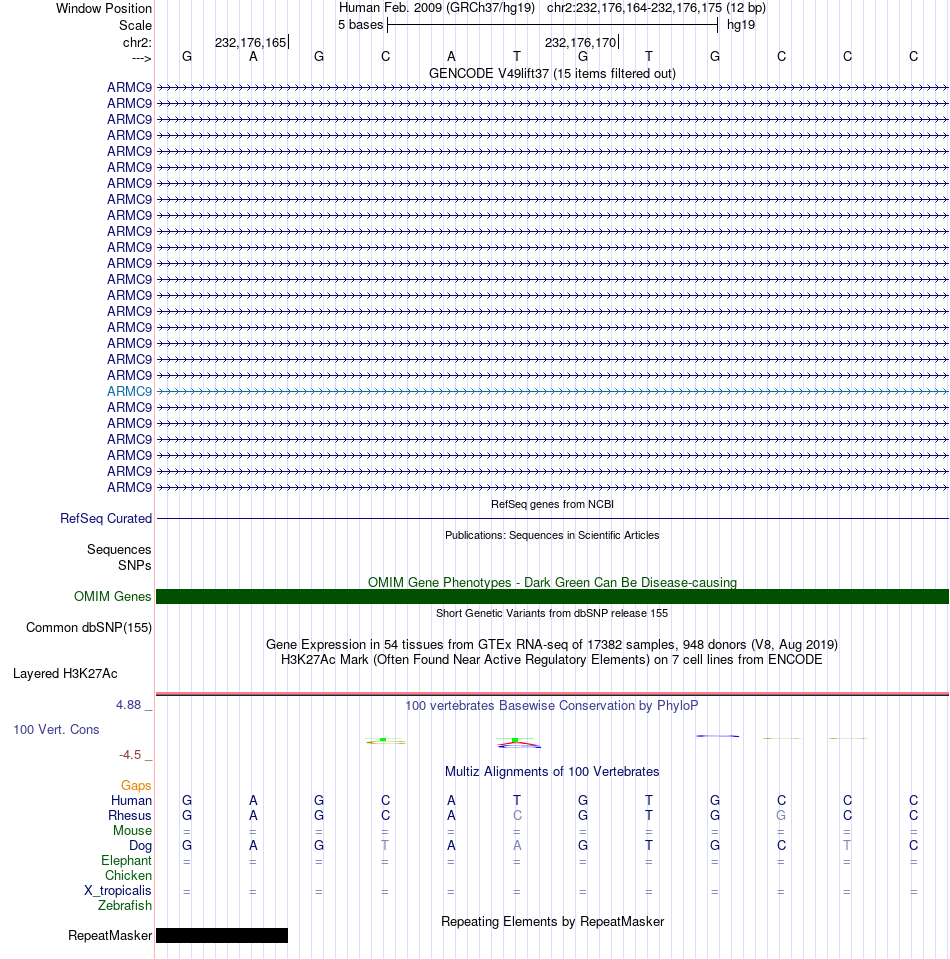This screenshot has width=950, height=959.
Task: Click the '--->' sequence direction label
Action: (141, 58)
